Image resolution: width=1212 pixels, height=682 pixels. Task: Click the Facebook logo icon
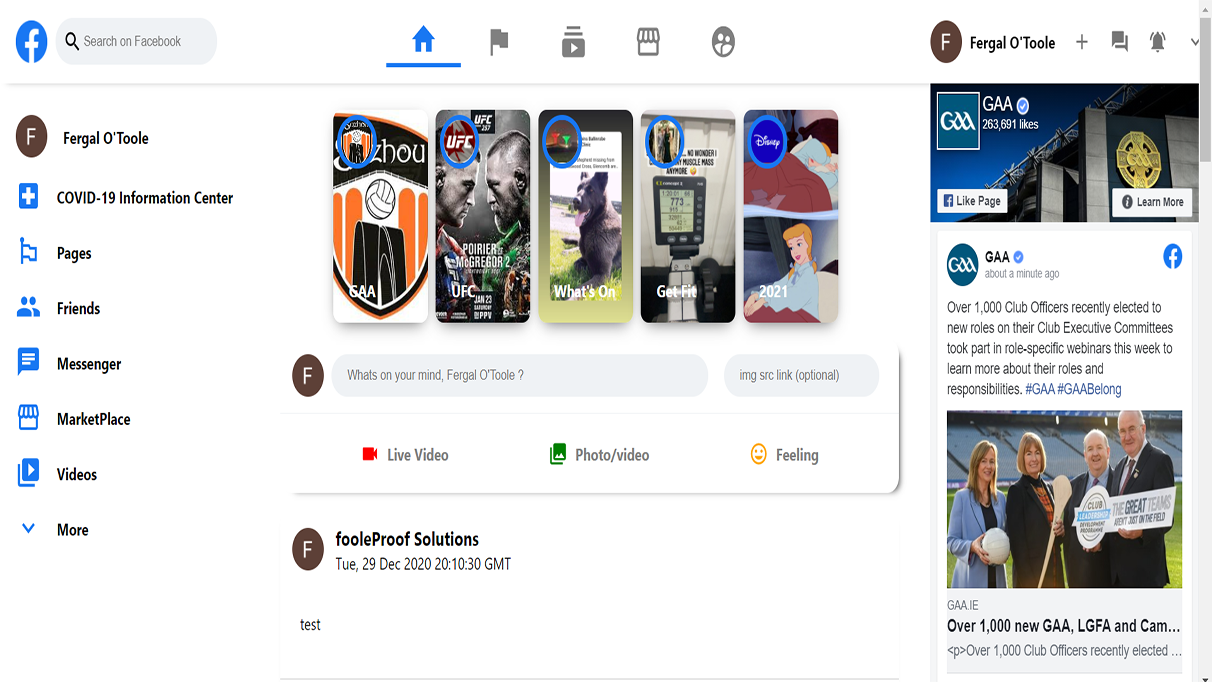click(31, 42)
